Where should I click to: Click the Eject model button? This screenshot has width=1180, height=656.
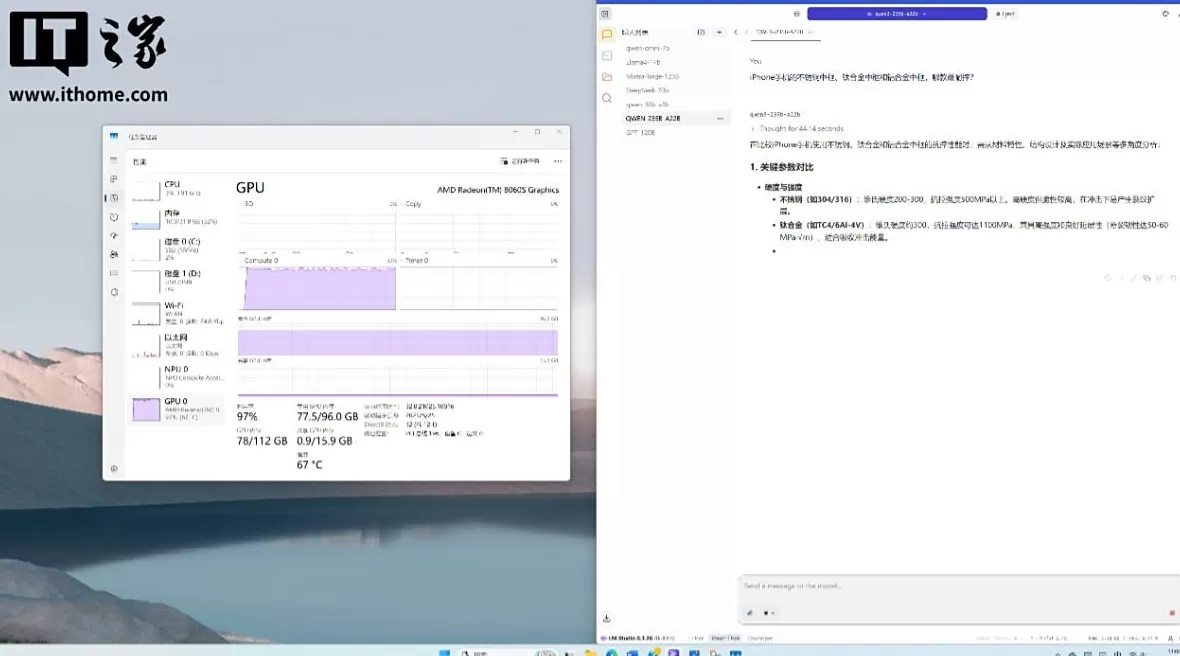(x=1008, y=14)
